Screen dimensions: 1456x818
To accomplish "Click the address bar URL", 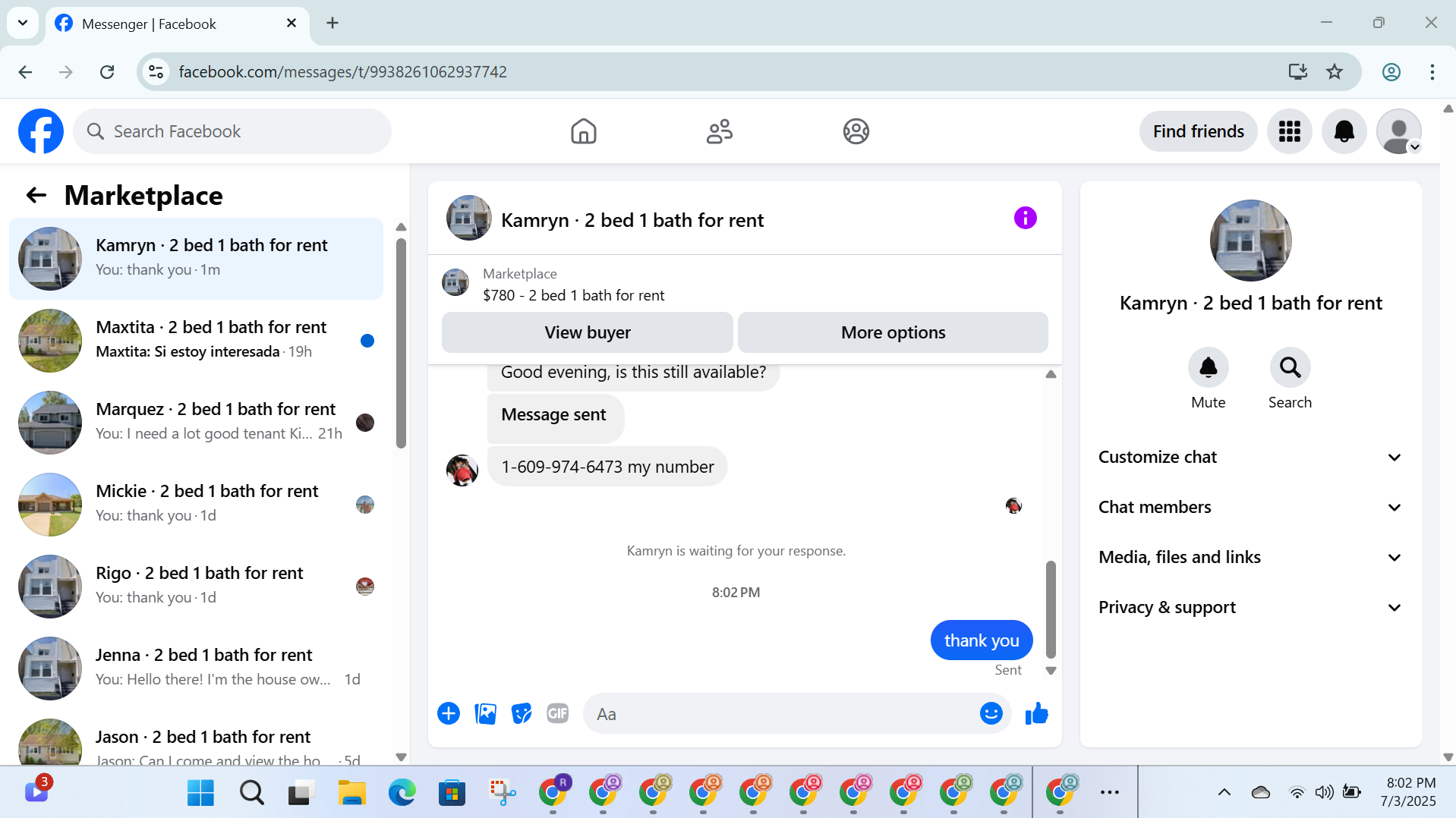I will tap(342, 71).
